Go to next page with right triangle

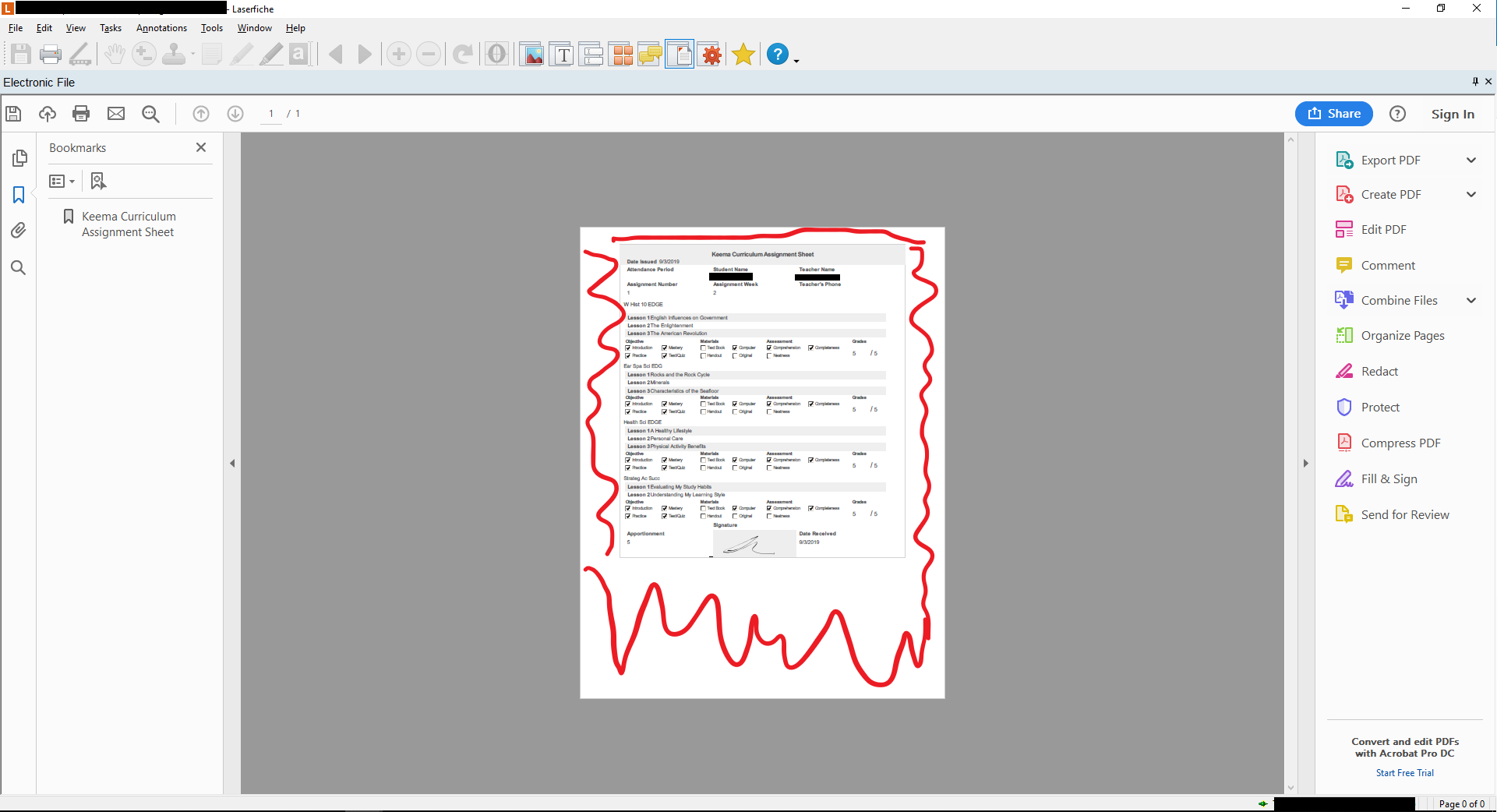click(365, 55)
